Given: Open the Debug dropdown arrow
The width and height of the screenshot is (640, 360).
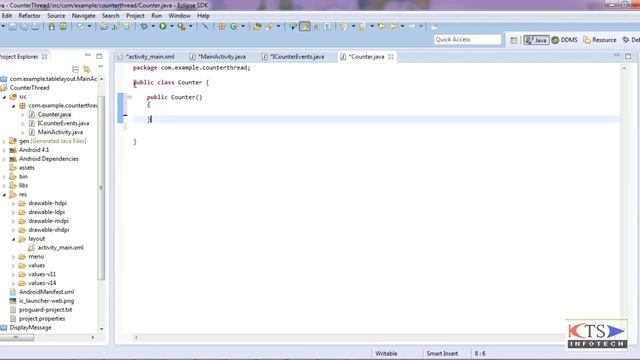Looking at the screenshot, I should tap(153, 27).
